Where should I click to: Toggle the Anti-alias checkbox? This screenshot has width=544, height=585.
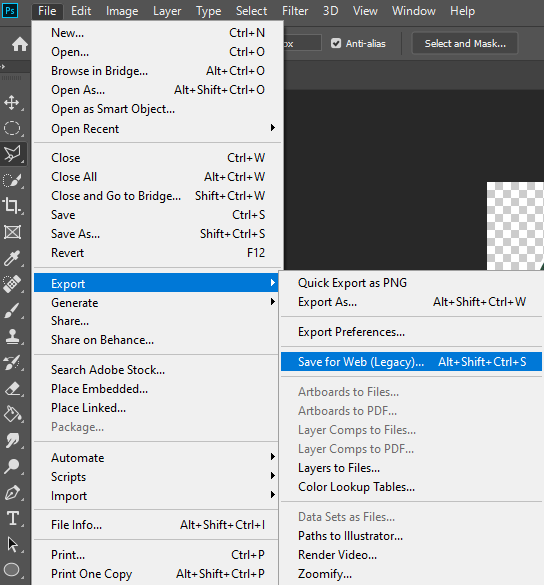[x=336, y=43]
